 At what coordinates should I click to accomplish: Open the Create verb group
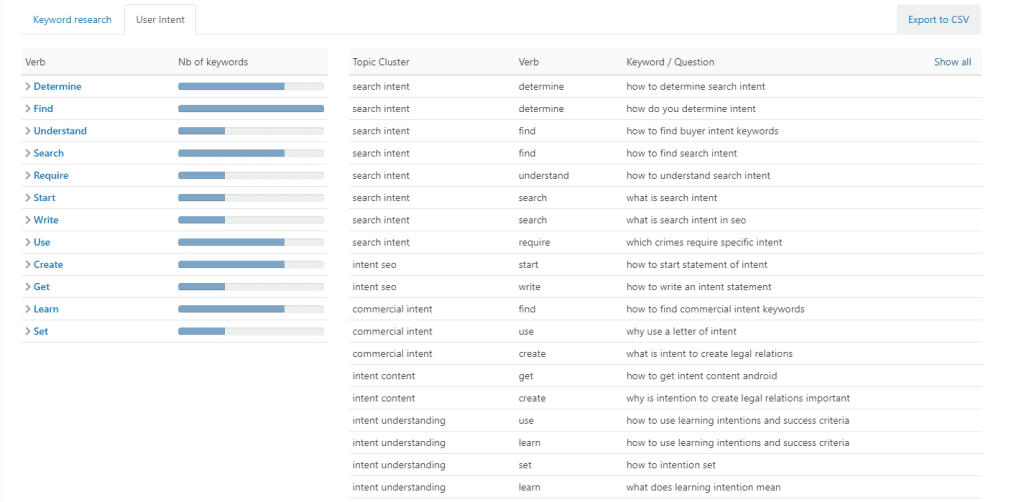coord(48,264)
